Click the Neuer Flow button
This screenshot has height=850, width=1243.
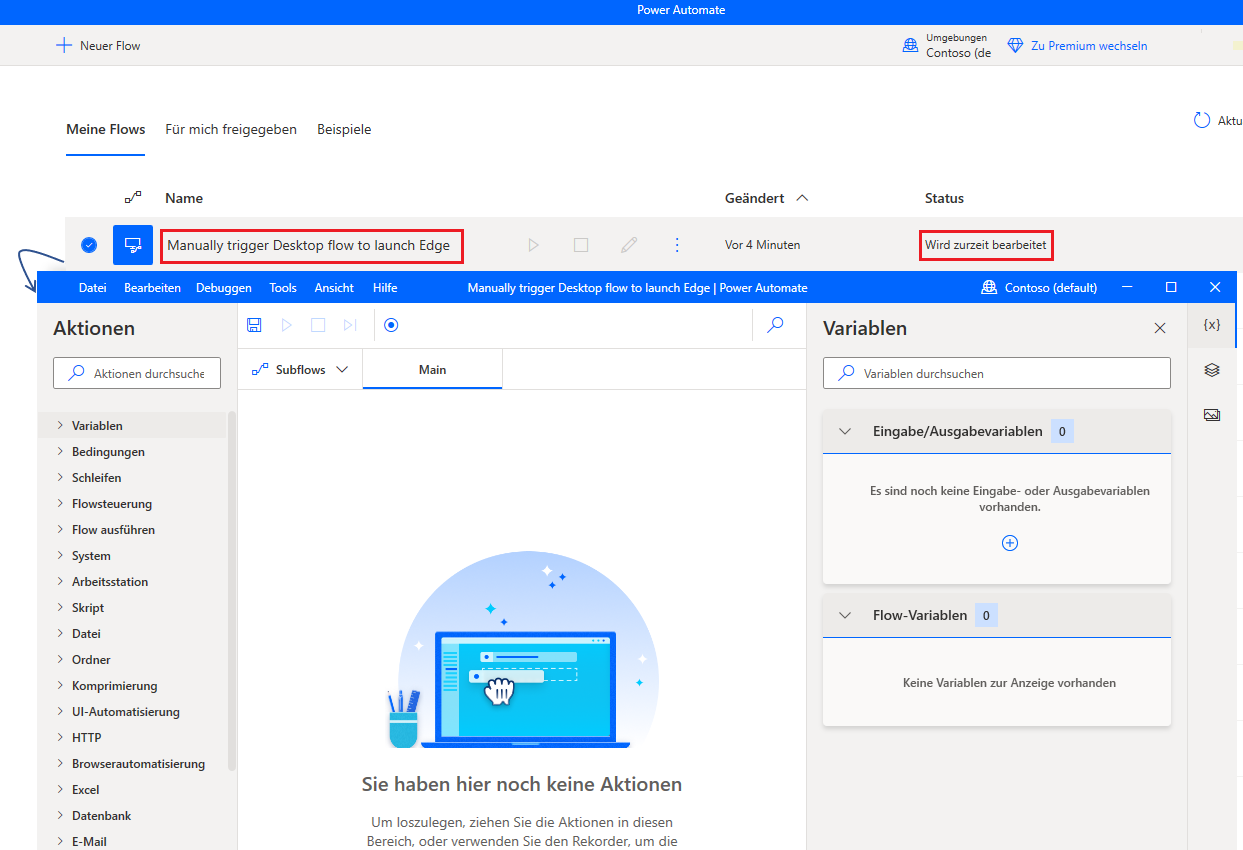pyautogui.click(x=98, y=45)
